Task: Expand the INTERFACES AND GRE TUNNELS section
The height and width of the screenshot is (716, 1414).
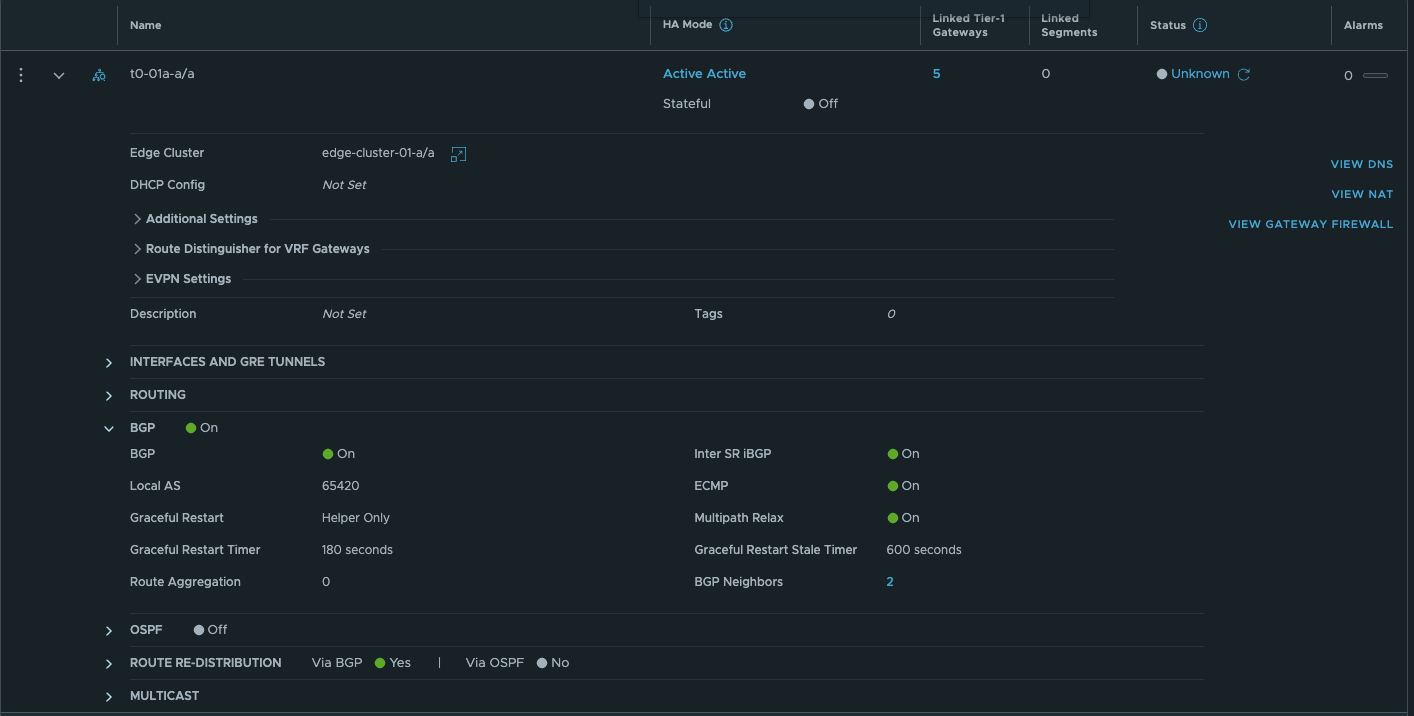Action: click(x=109, y=362)
